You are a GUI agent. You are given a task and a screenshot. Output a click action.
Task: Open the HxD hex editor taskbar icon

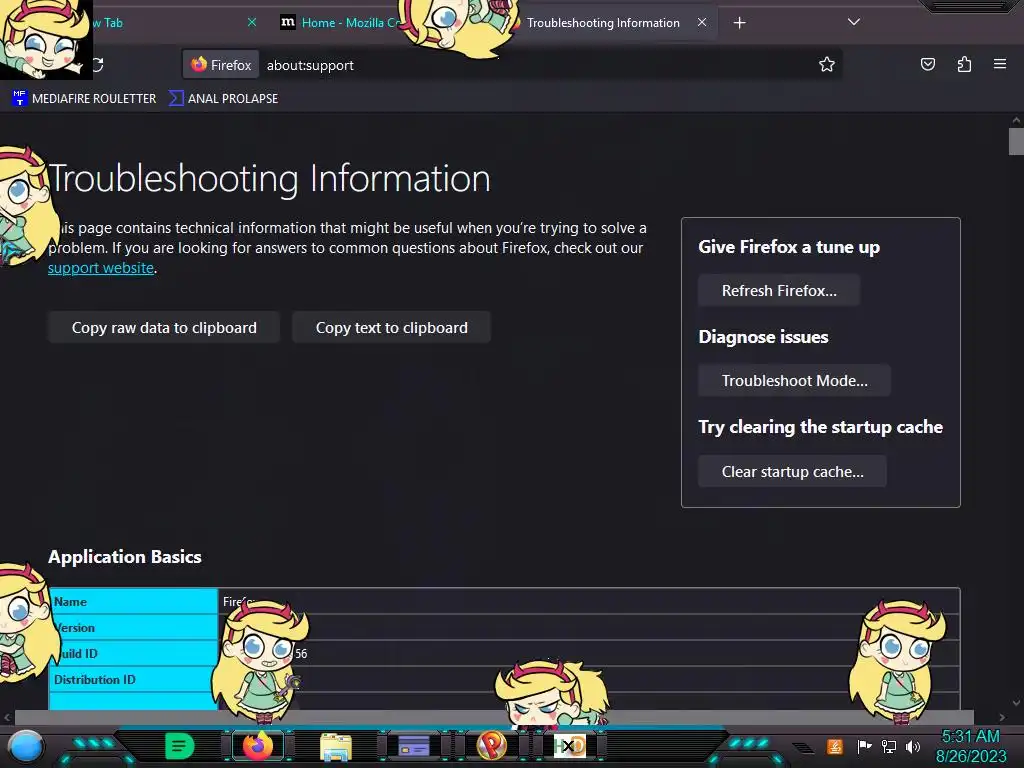(x=569, y=746)
